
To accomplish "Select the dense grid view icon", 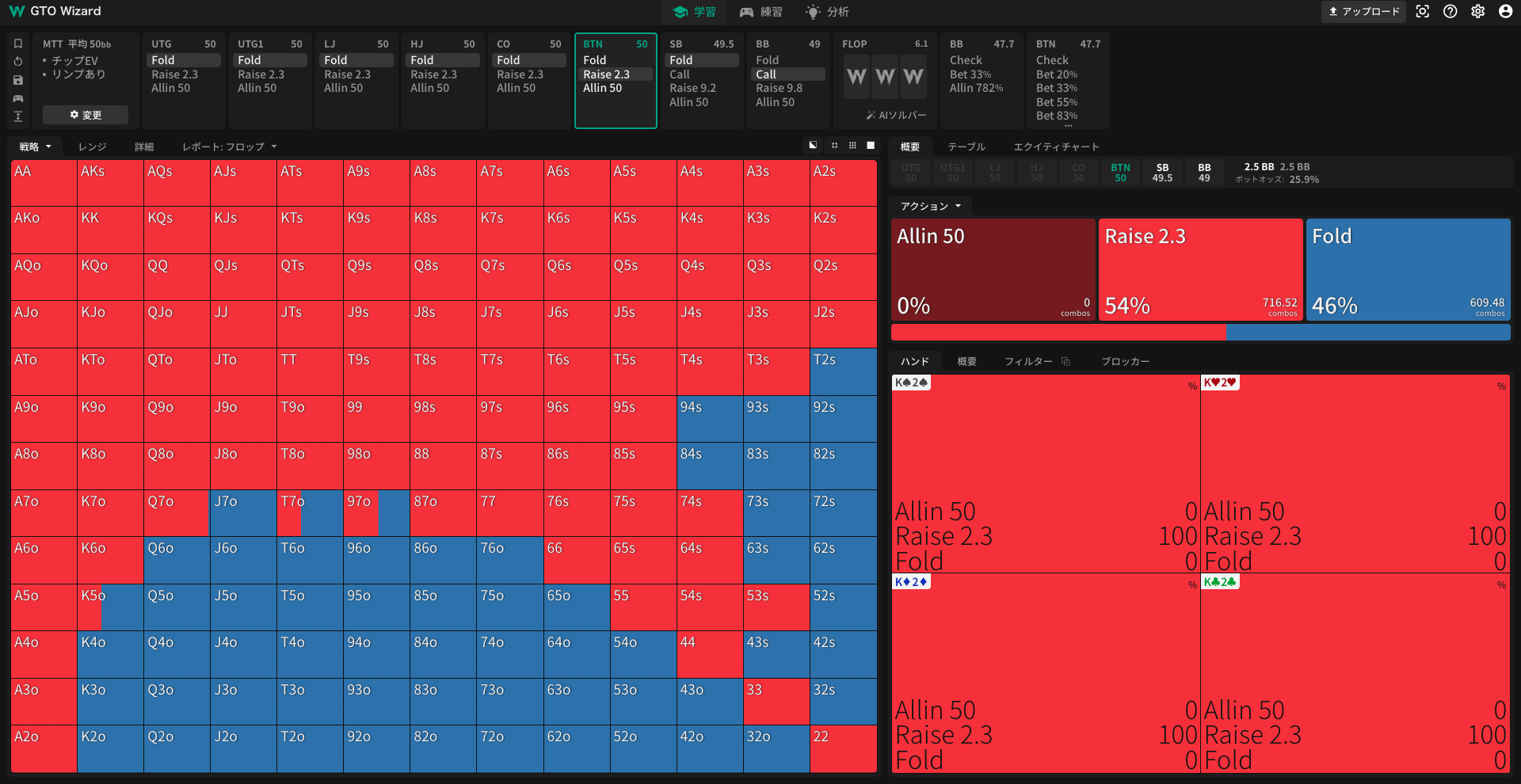I will point(852,145).
